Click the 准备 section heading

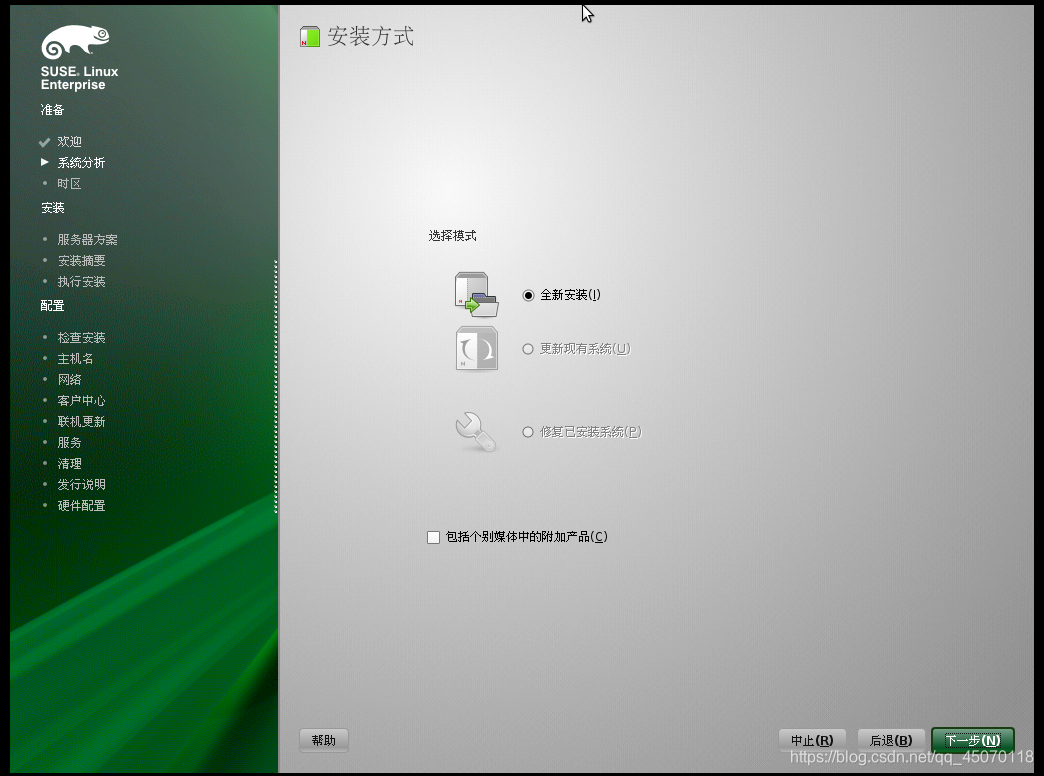pyautogui.click(x=53, y=110)
